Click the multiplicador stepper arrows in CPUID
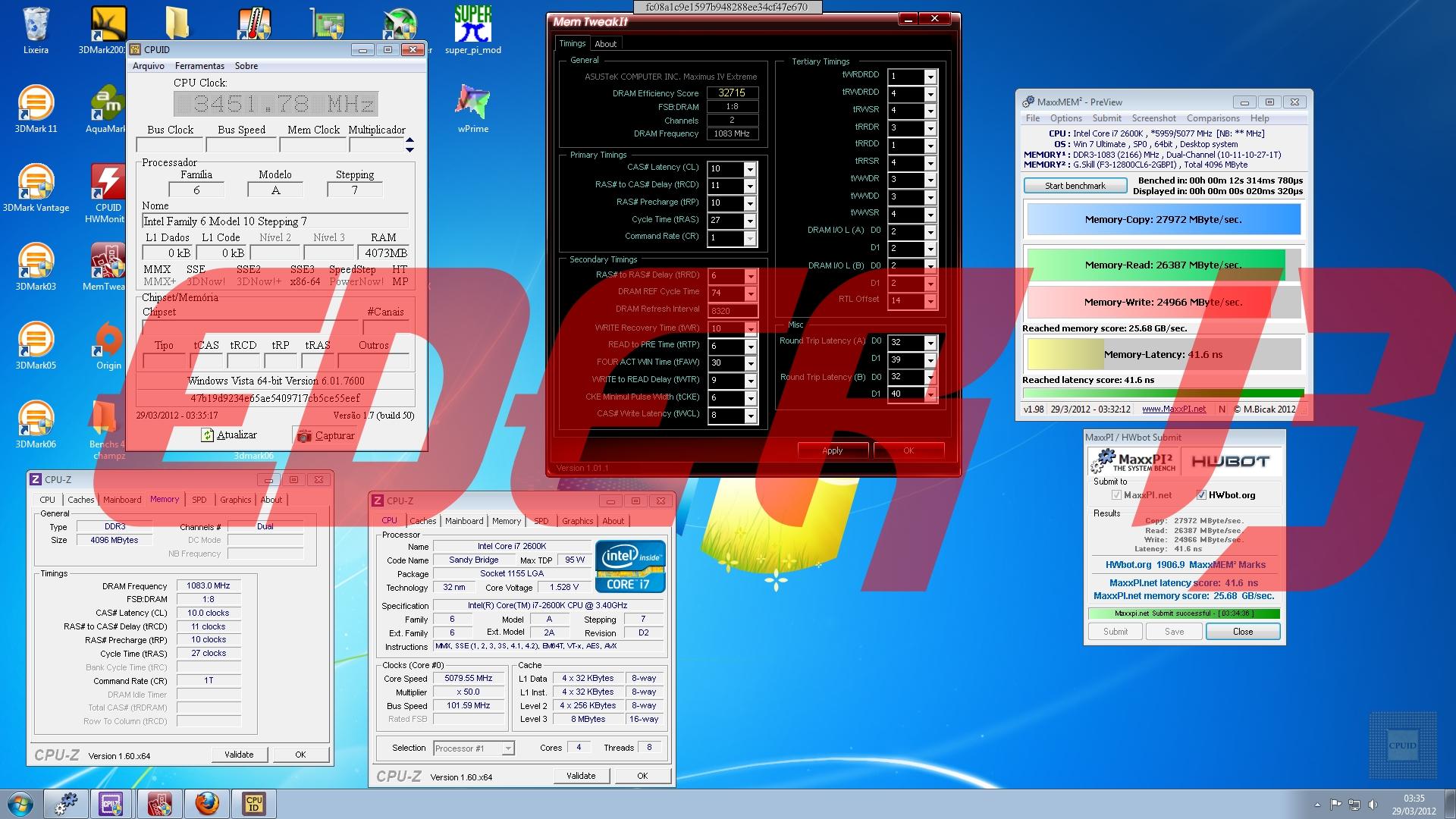 tap(410, 144)
